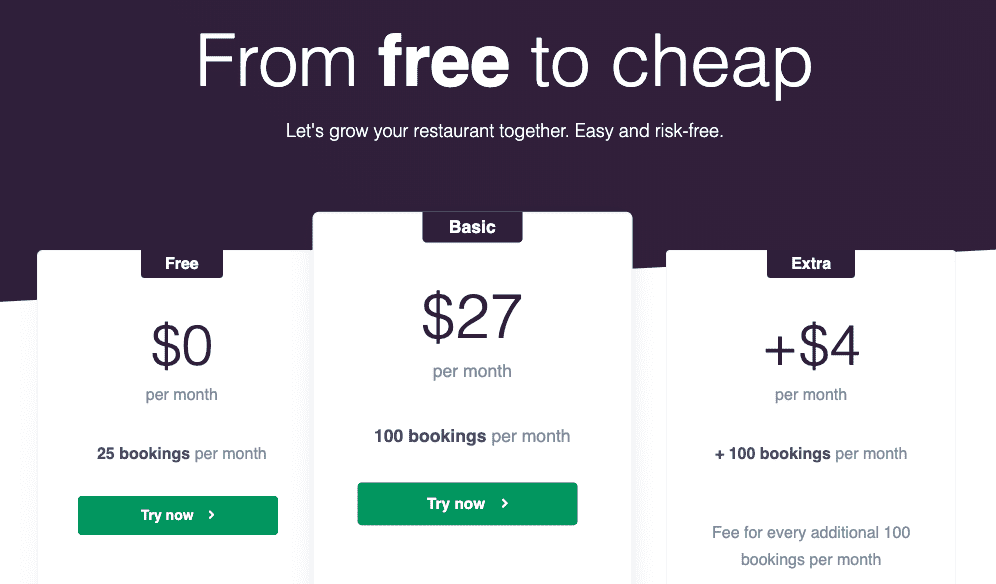This screenshot has width=996, height=584.
Task: Click '100 bookings per month' in Basic card
Action: pyautogui.click(x=472, y=436)
